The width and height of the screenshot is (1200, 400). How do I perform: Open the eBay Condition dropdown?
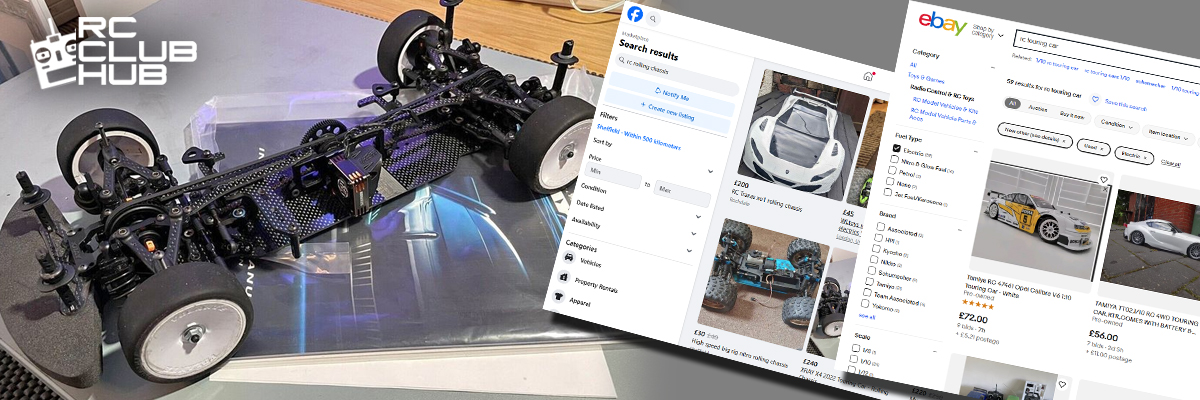pyautogui.click(x=1118, y=126)
